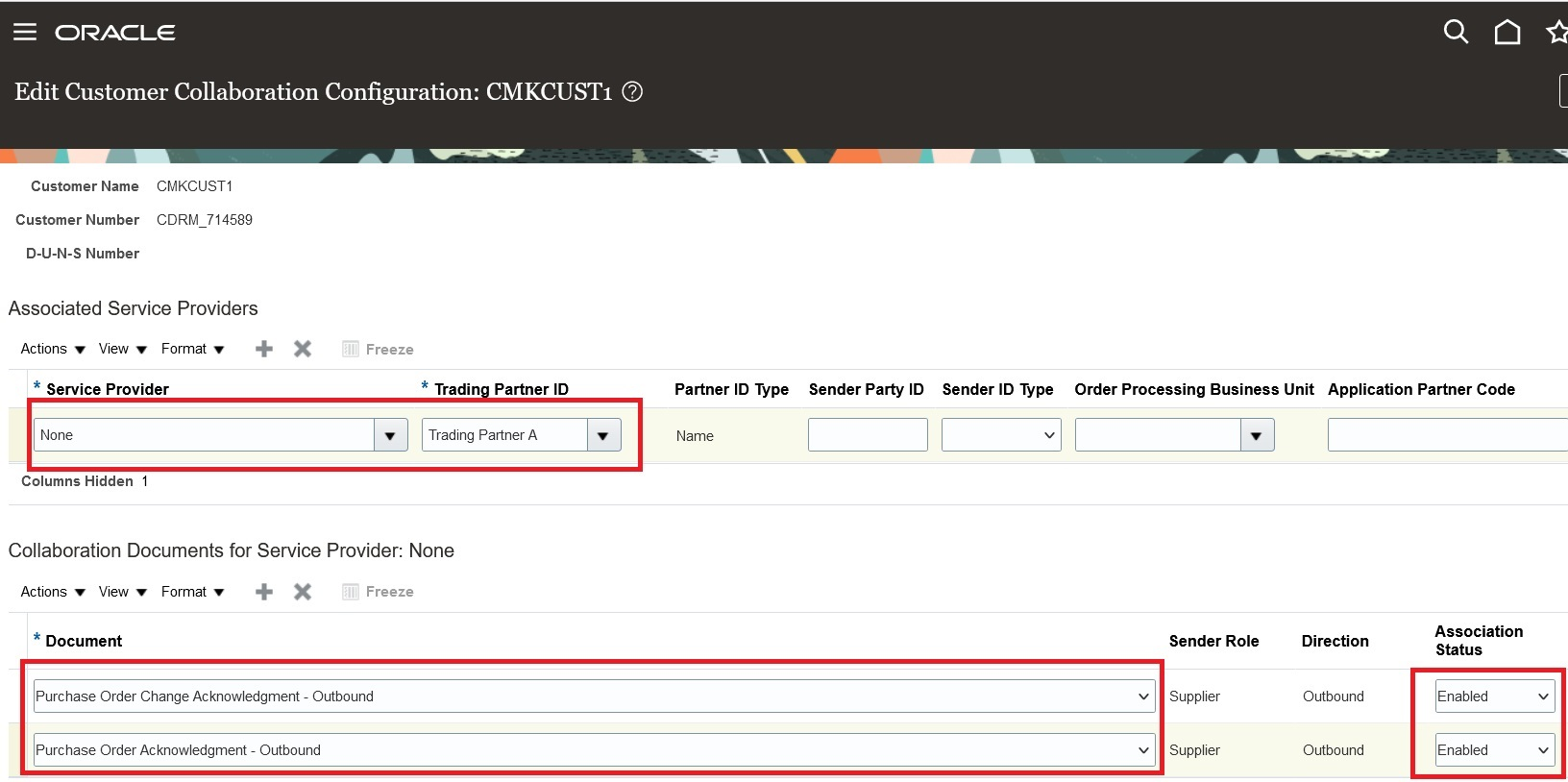
Task: Click the Direction column header
Action: (1335, 641)
